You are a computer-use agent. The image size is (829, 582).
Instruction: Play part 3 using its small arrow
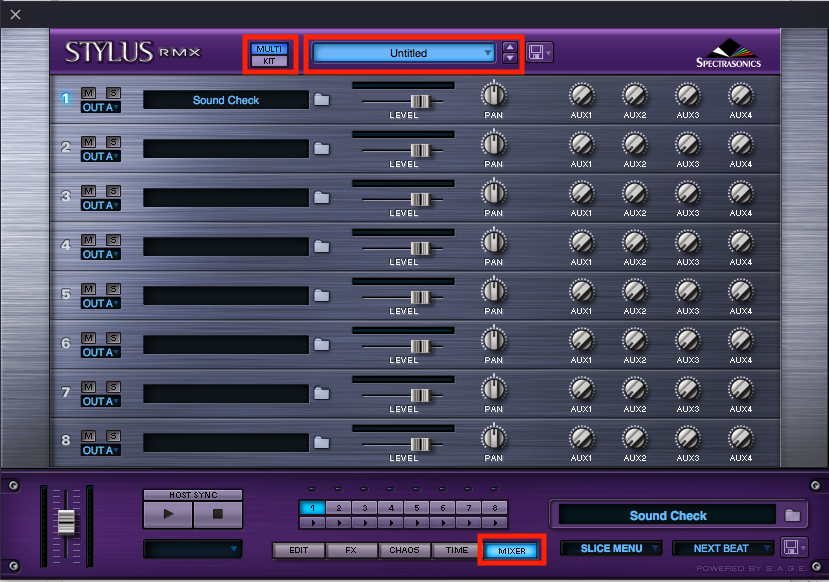coord(365,523)
